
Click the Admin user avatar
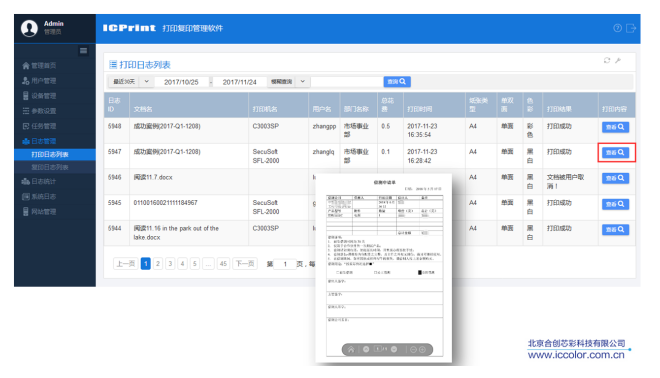pyautogui.click(x=29, y=29)
